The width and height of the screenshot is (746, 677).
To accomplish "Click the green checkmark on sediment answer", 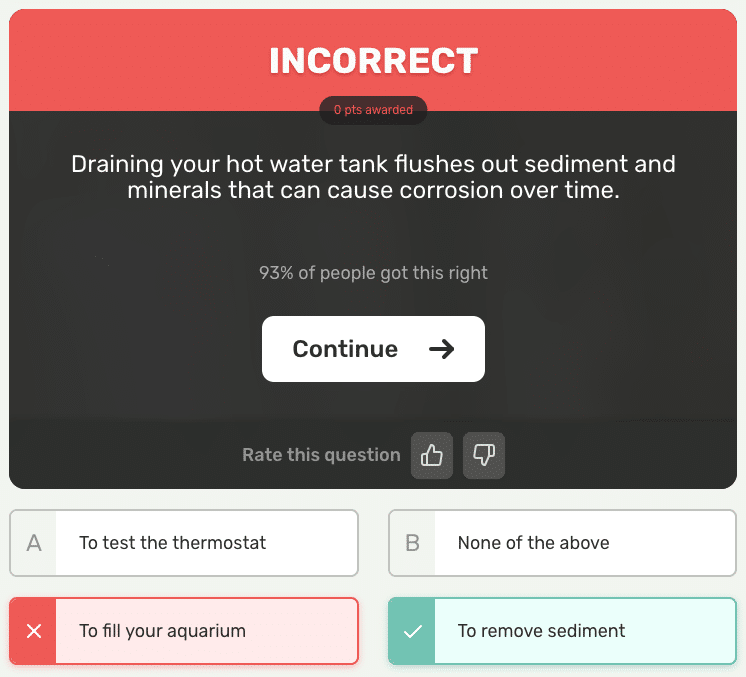I will click(x=412, y=631).
